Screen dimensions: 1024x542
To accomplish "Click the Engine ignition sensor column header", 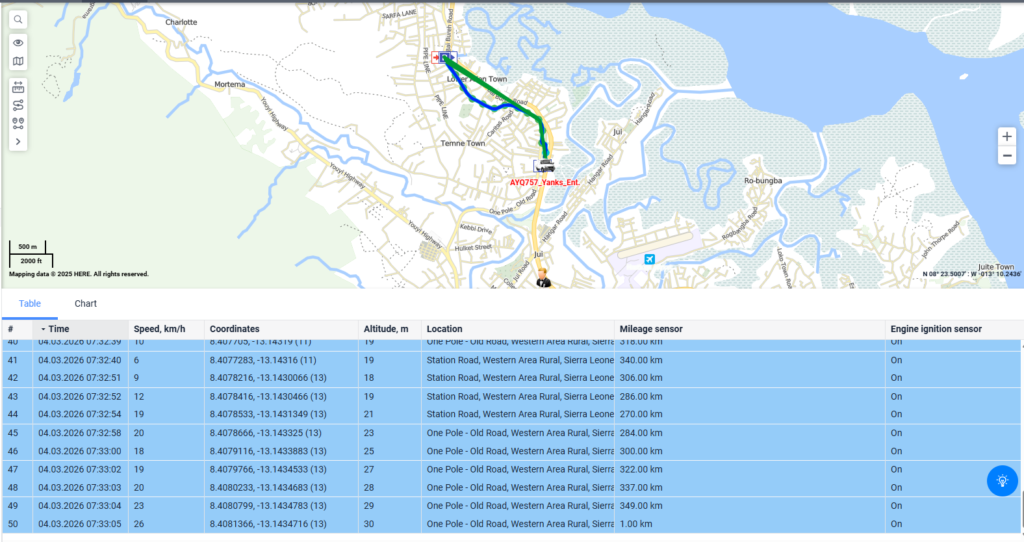I will point(937,328).
